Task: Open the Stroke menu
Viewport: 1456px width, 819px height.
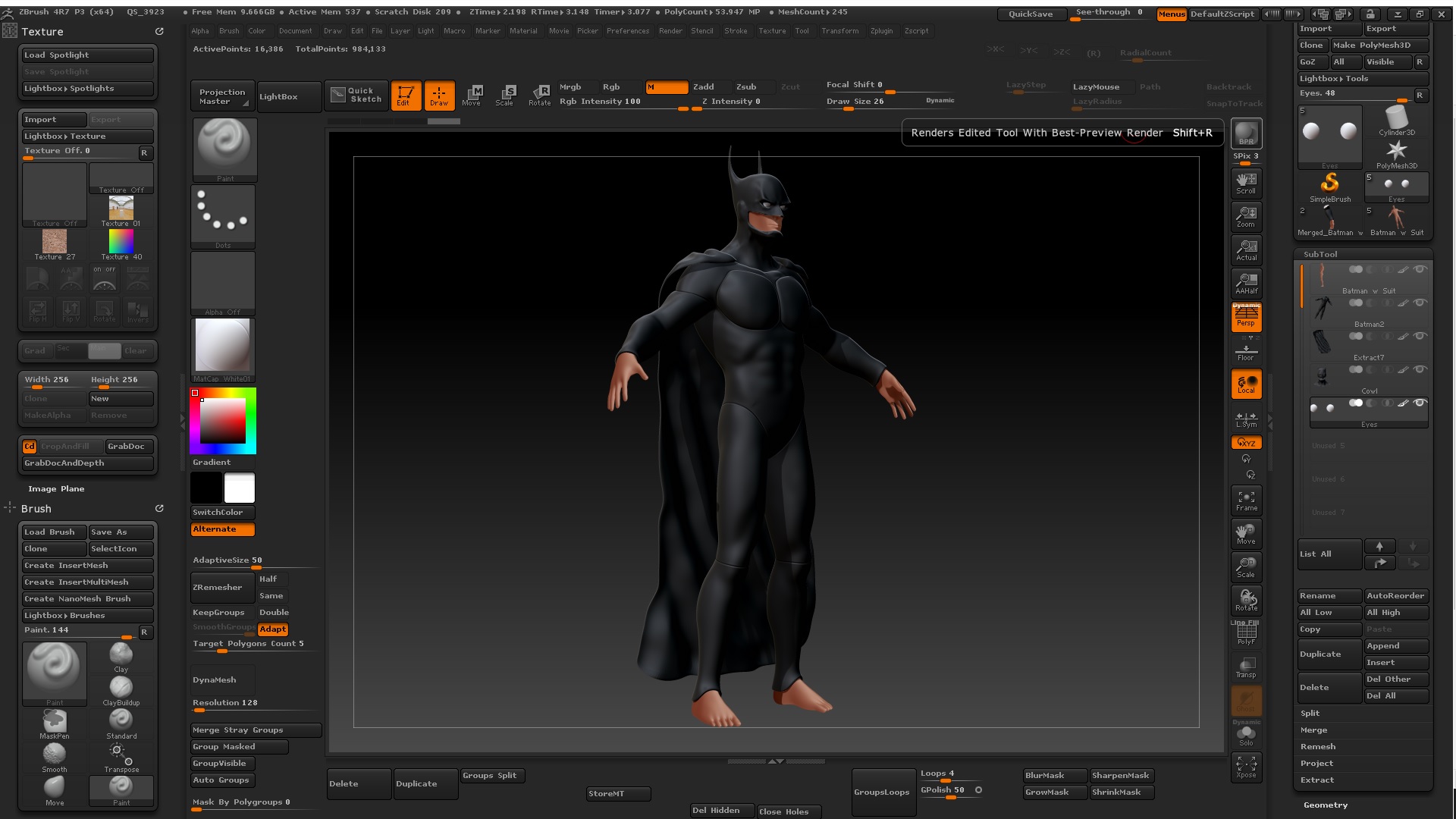Action: pos(736,31)
